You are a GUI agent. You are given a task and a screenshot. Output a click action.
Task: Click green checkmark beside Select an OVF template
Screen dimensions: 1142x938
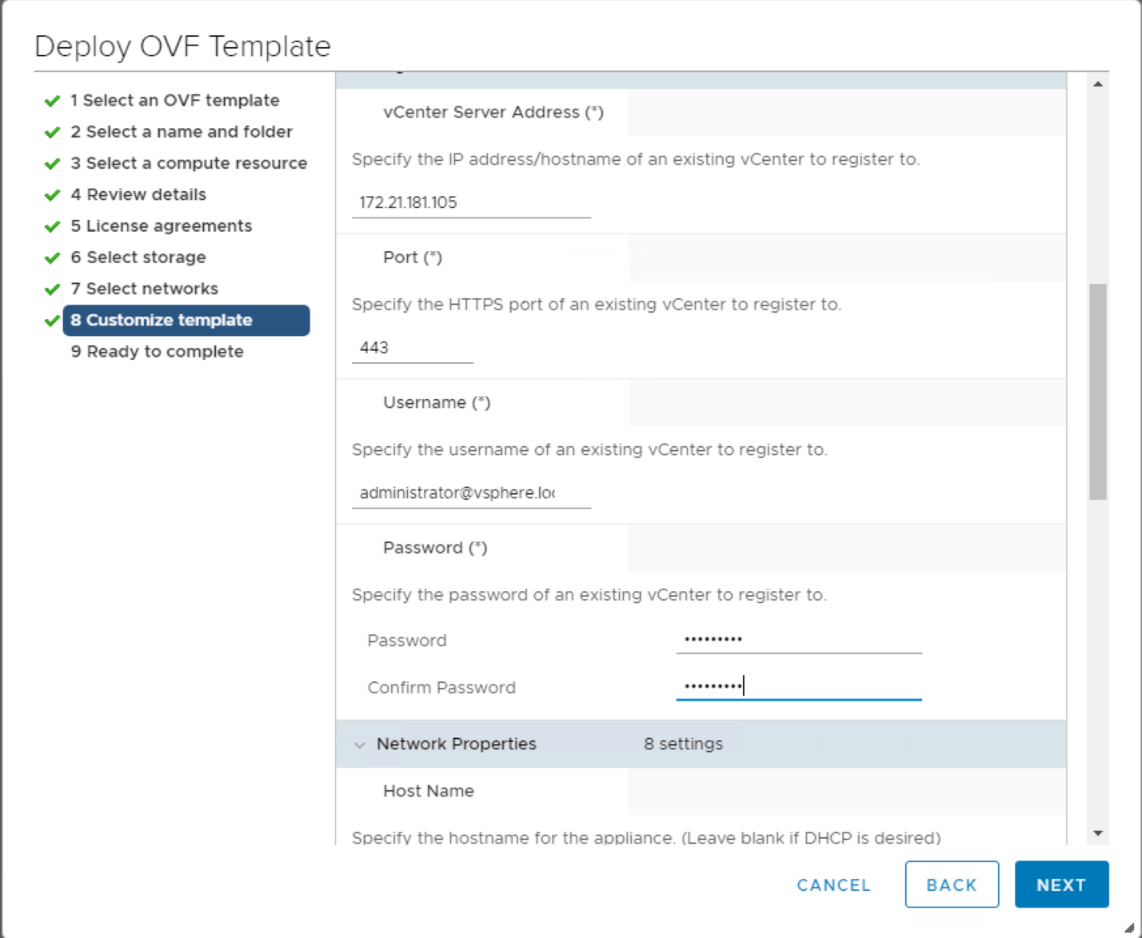point(53,101)
